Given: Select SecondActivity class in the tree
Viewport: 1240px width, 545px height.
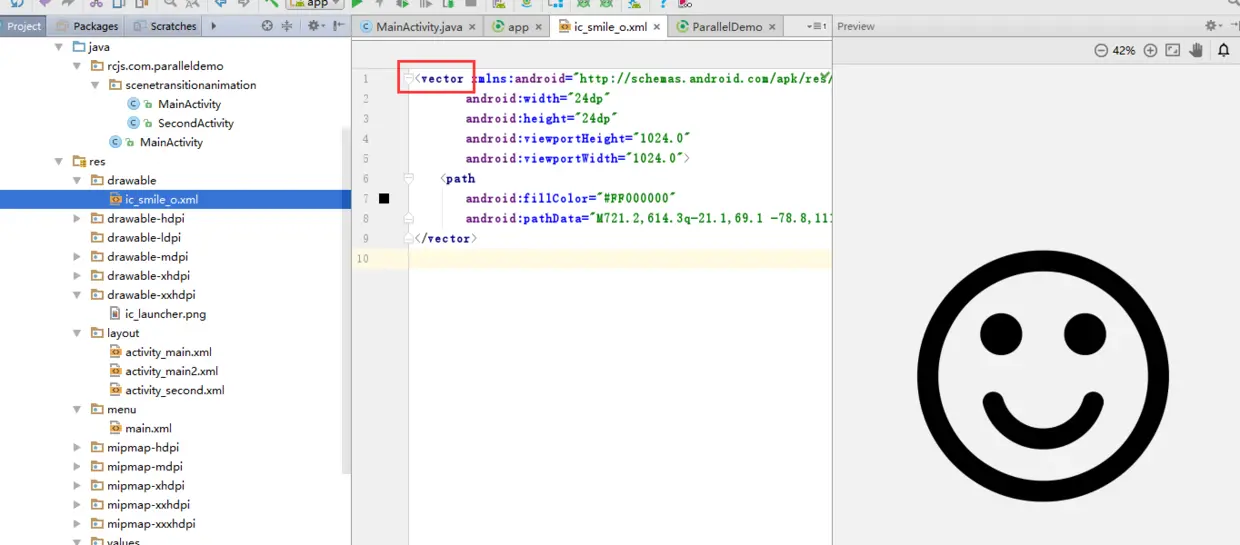Looking at the screenshot, I should coord(196,123).
